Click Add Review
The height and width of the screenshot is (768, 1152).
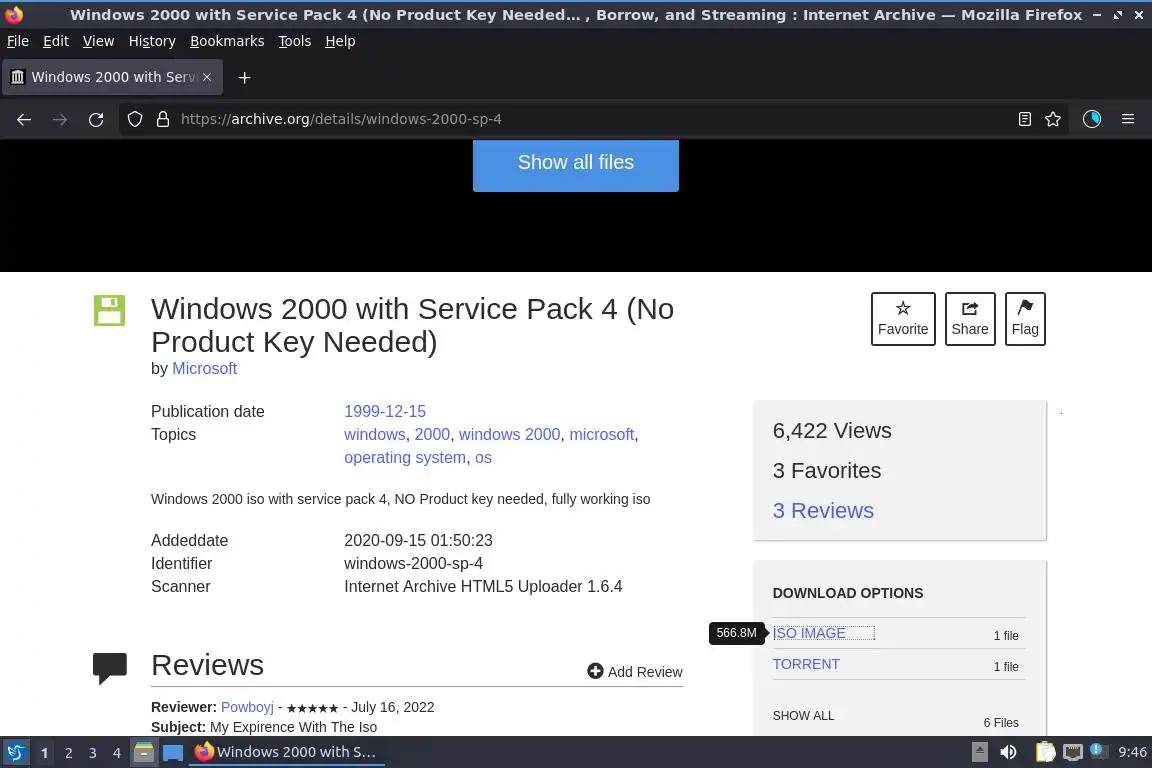coord(635,672)
